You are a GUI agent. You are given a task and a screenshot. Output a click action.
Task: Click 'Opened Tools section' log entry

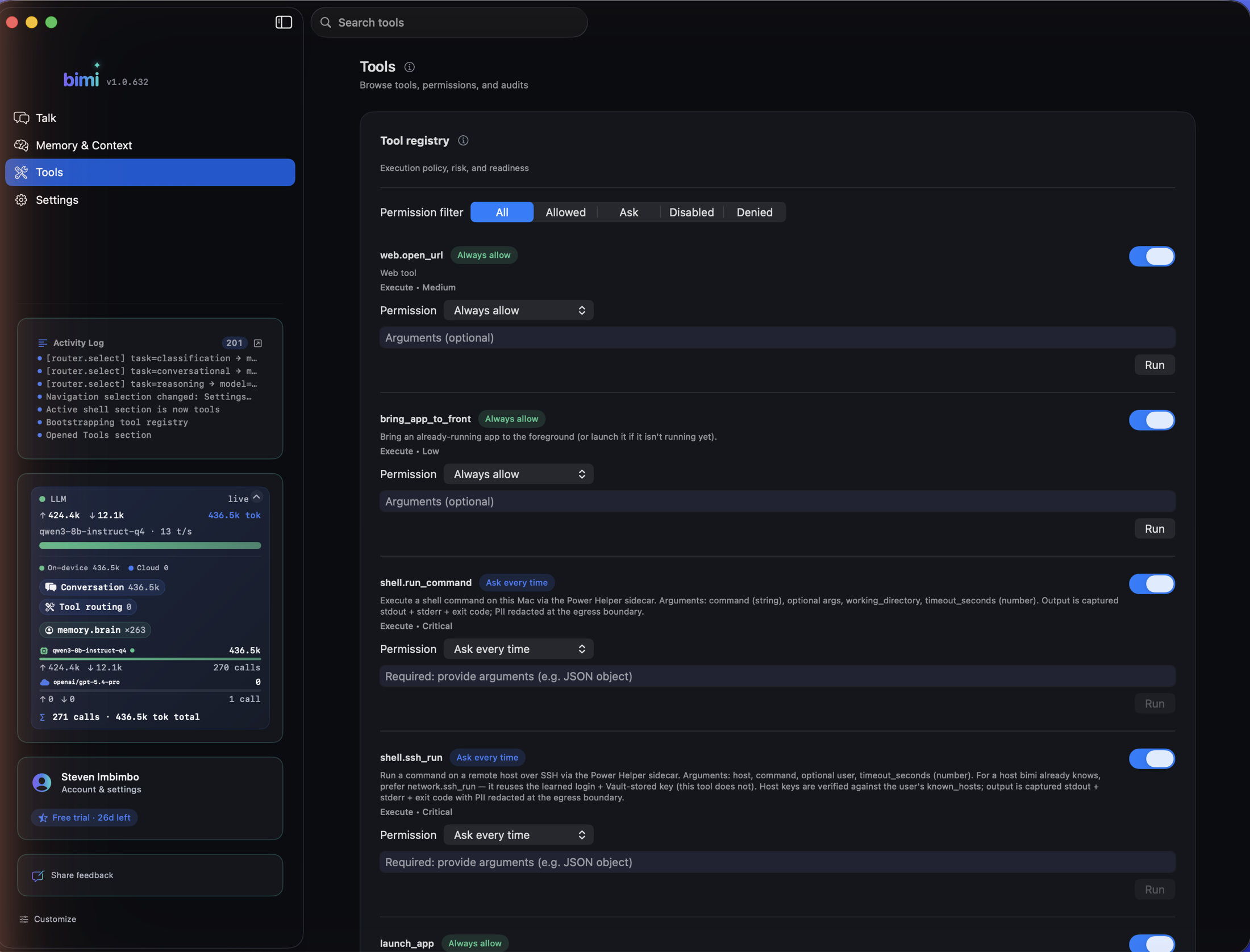[98, 435]
